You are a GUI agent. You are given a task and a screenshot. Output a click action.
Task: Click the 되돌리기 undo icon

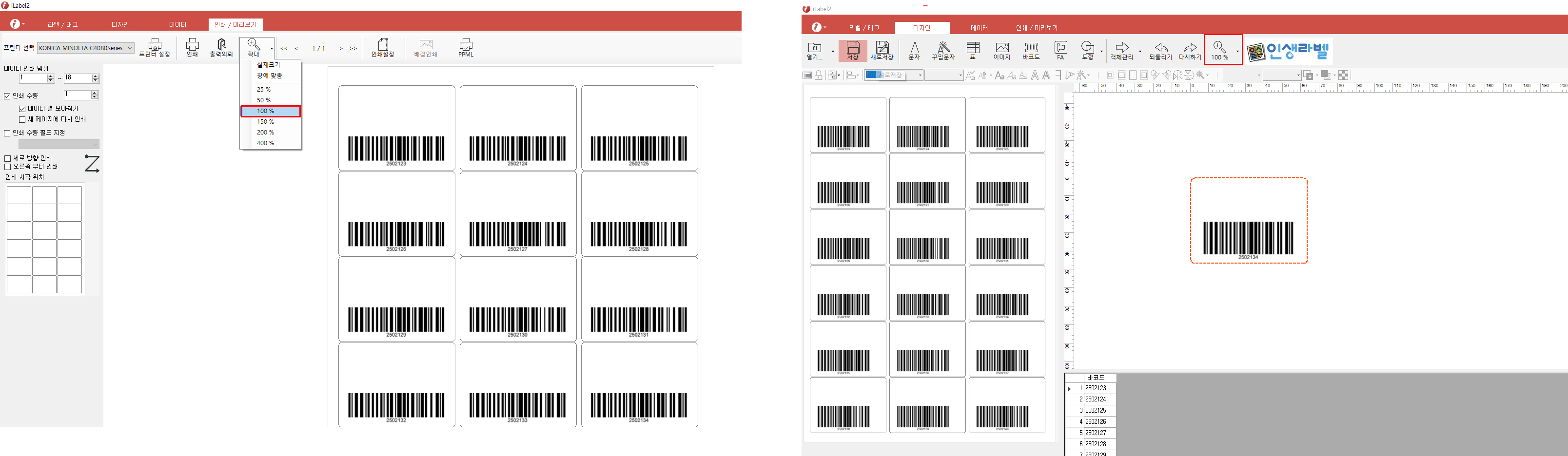(1161, 51)
